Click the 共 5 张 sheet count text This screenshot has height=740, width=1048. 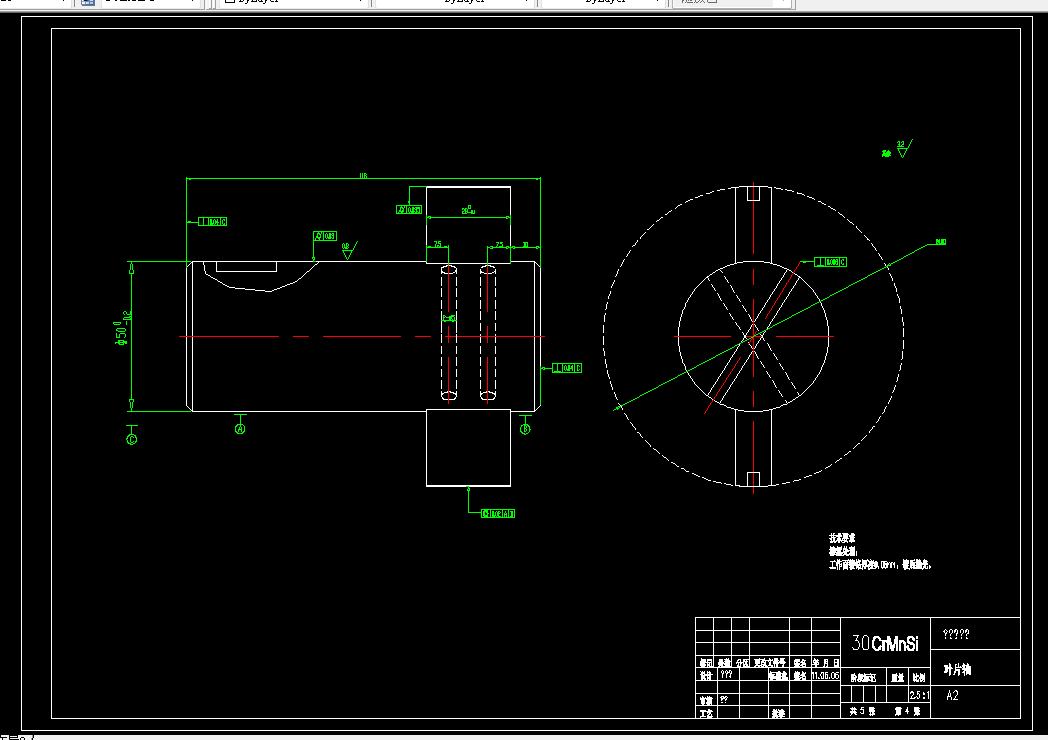pos(862,711)
